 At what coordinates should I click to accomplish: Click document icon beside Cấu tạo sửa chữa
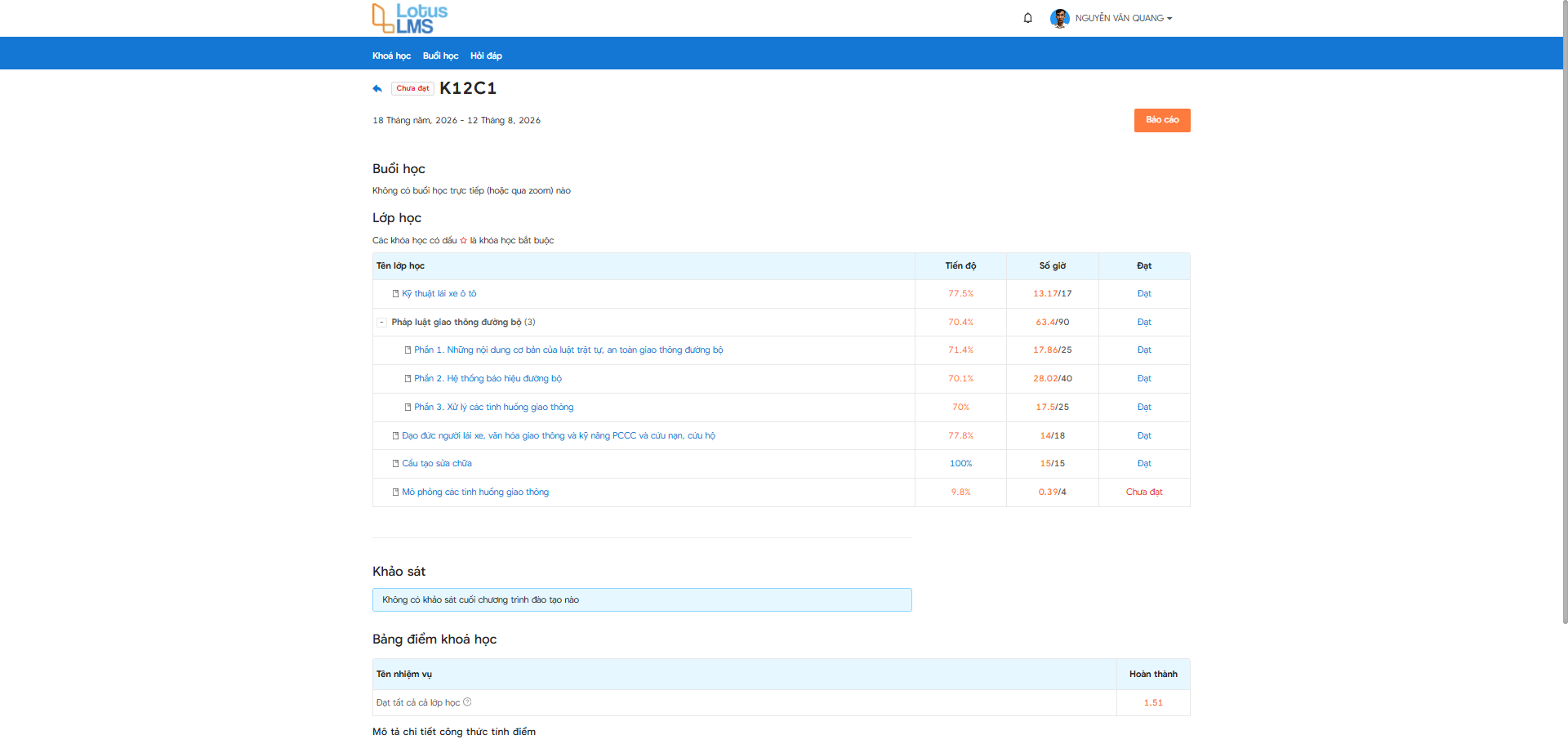point(395,464)
